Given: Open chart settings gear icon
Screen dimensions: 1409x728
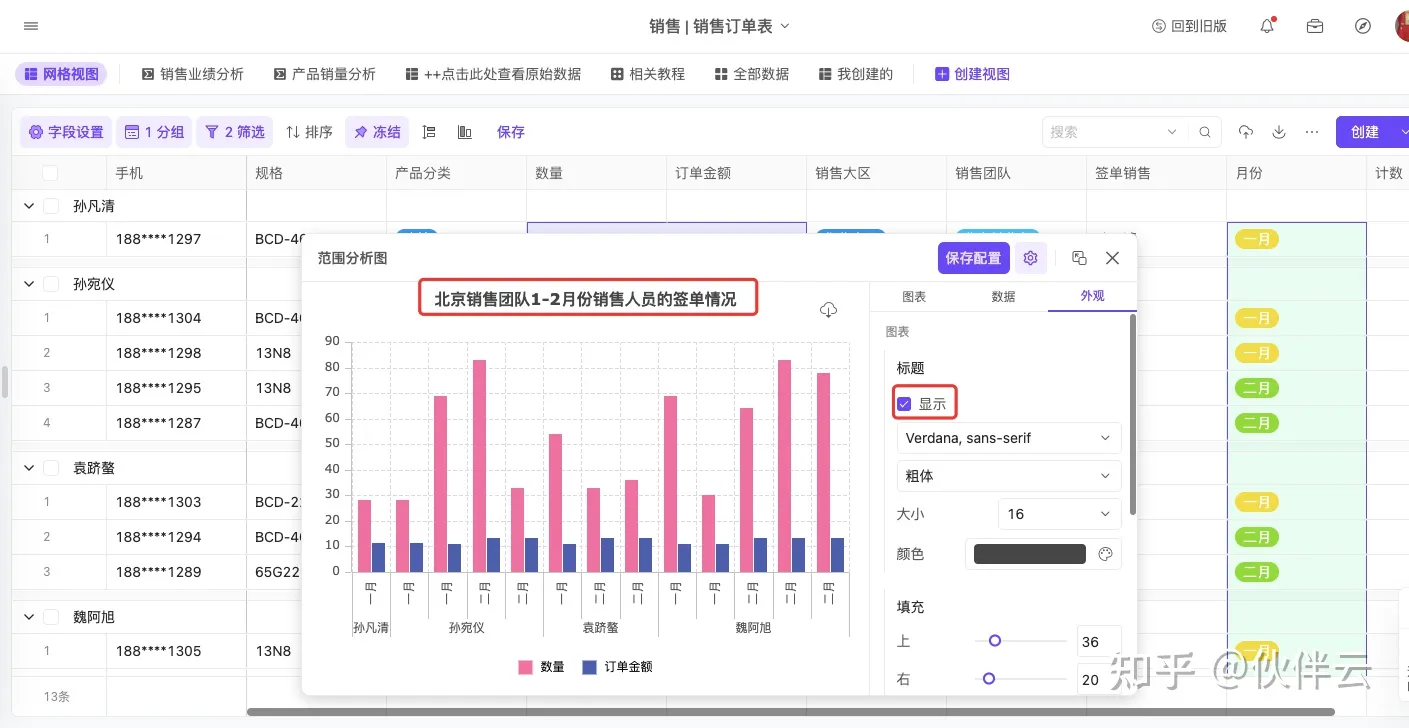Looking at the screenshot, I should point(1030,258).
